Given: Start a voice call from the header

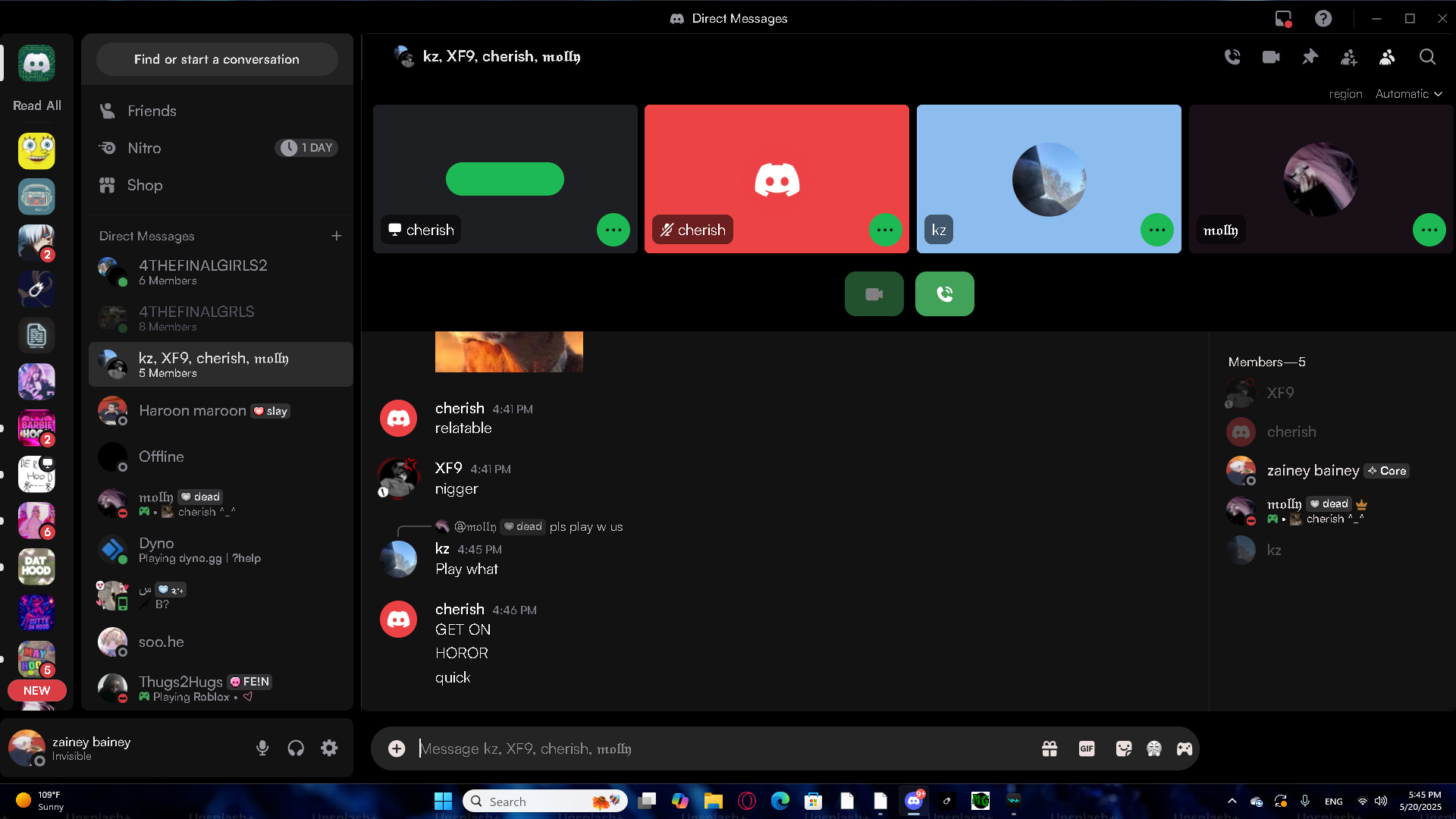Looking at the screenshot, I should pyautogui.click(x=1232, y=57).
